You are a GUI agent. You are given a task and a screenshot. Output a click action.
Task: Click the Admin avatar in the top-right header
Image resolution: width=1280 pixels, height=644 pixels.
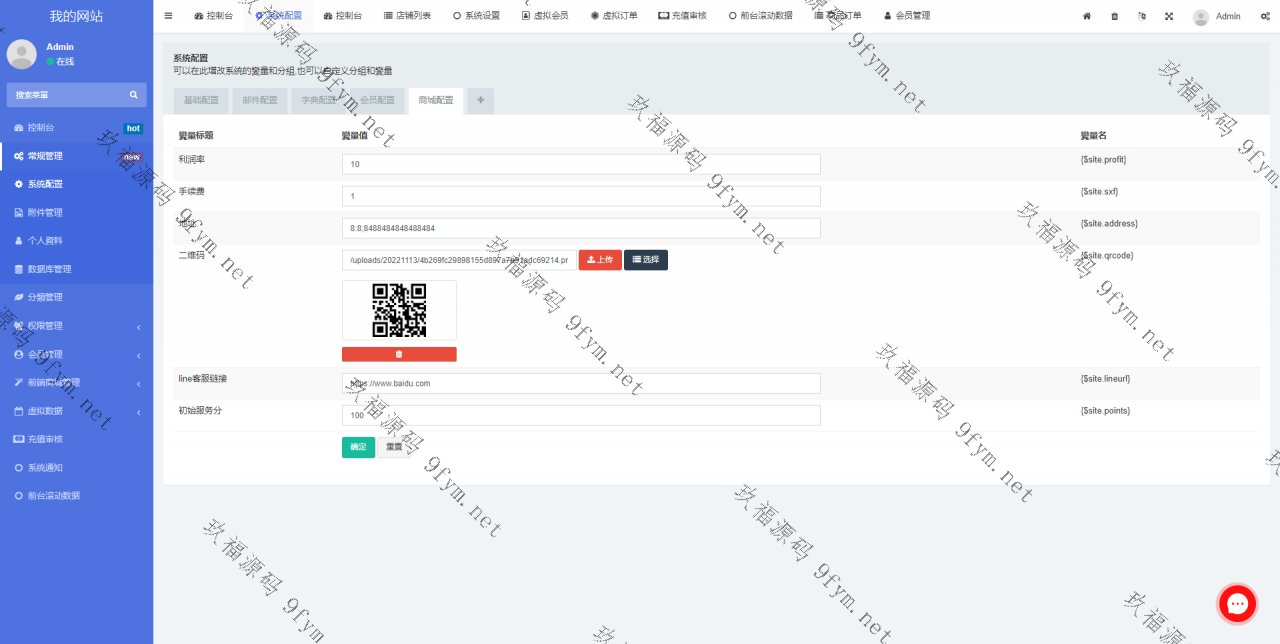click(1201, 16)
